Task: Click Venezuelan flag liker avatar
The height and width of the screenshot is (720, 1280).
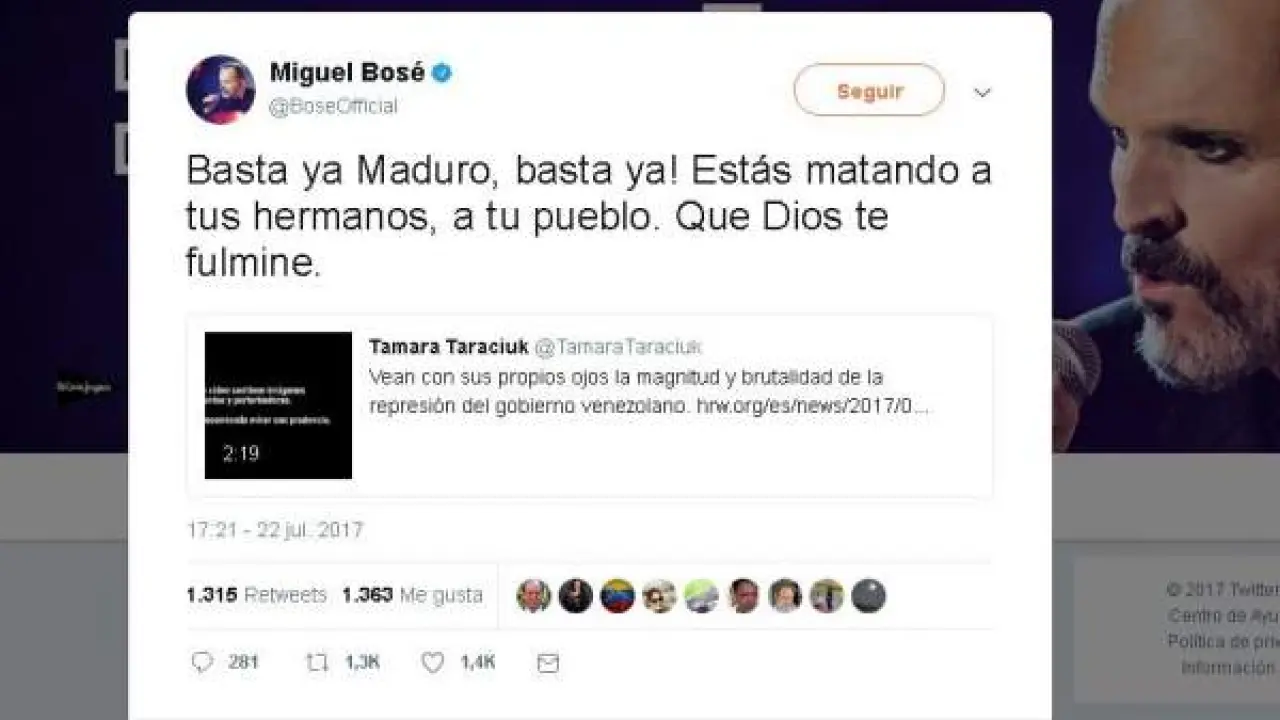Action: (x=617, y=596)
